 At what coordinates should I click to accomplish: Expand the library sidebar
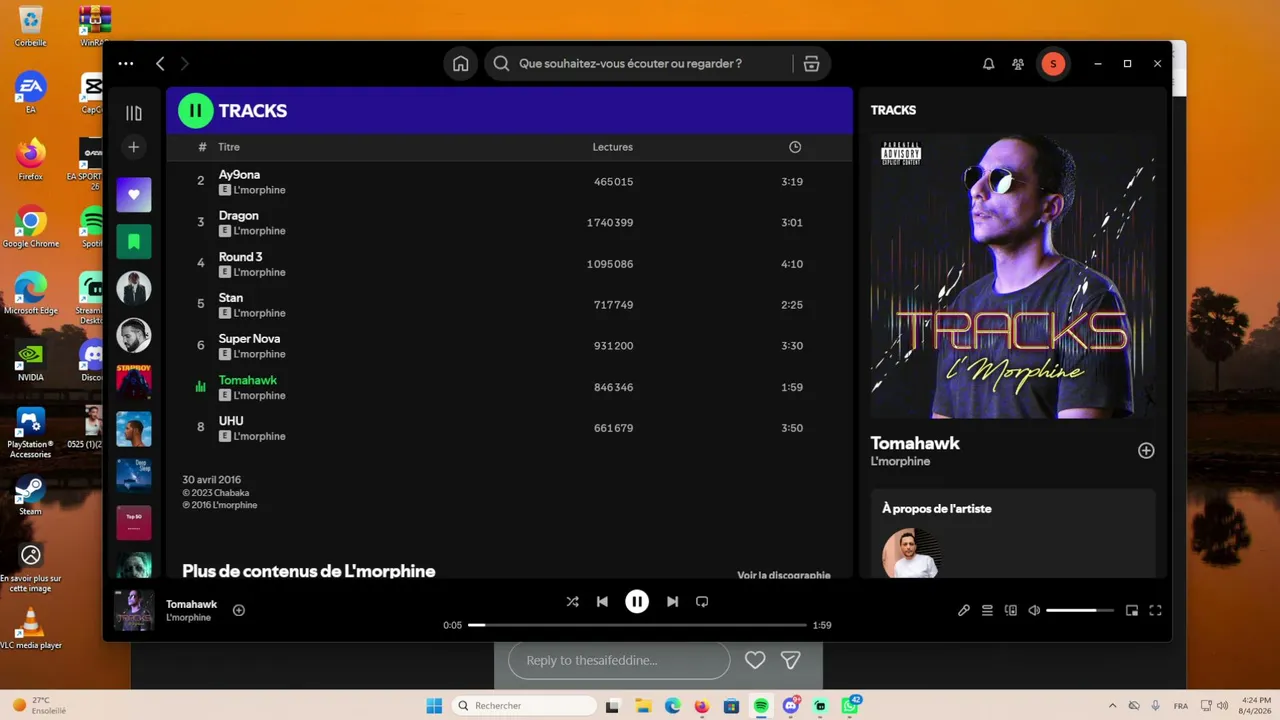pos(133,113)
